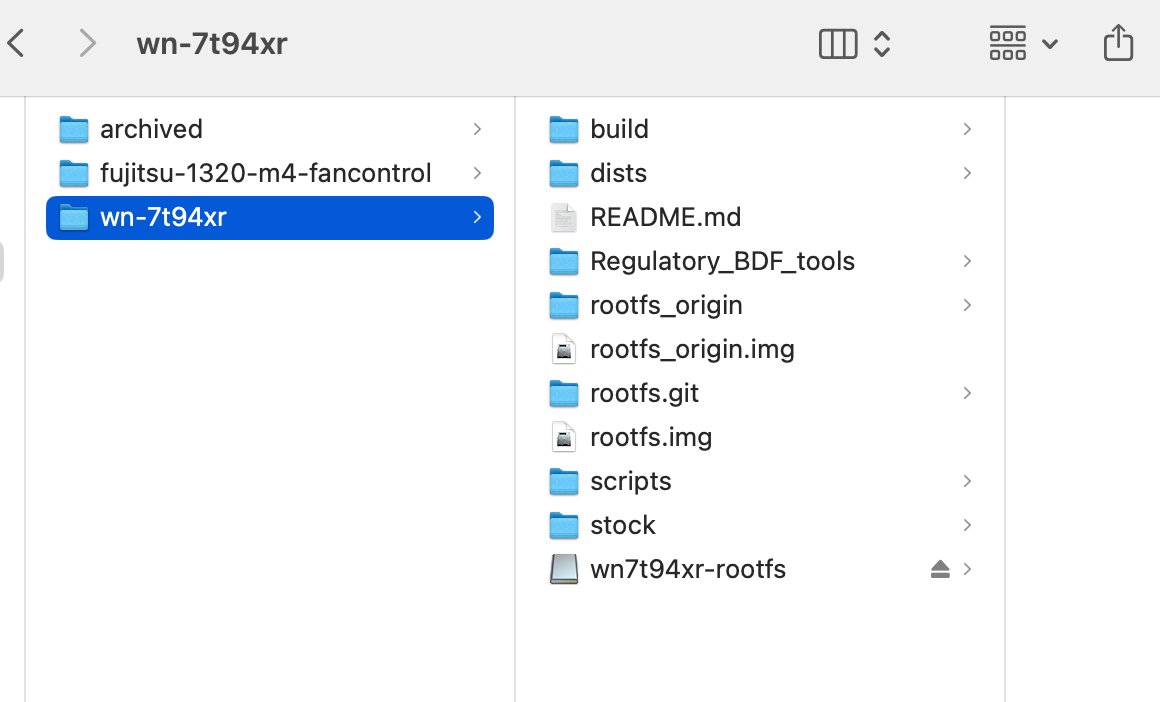The width and height of the screenshot is (1160, 702).
Task: Select the 'build' folder name
Action: [x=619, y=129]
